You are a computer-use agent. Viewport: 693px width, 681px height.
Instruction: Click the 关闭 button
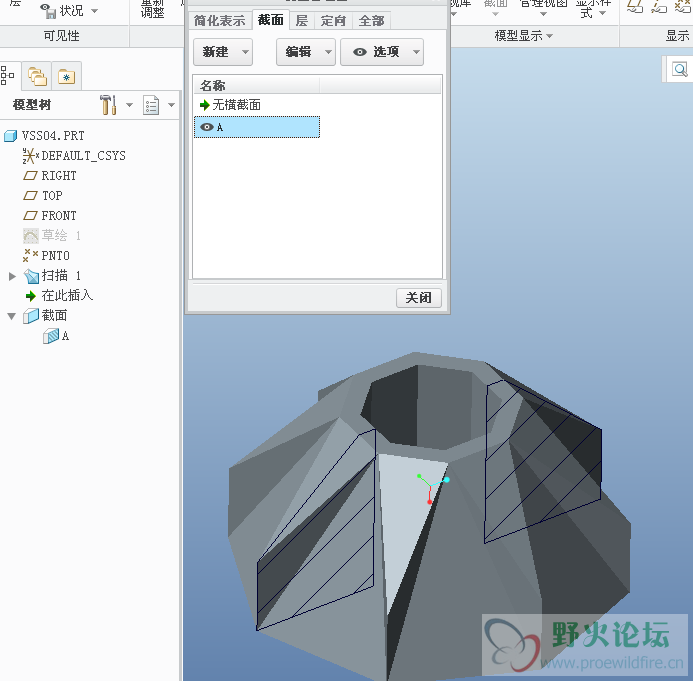(x=419, y=298)
